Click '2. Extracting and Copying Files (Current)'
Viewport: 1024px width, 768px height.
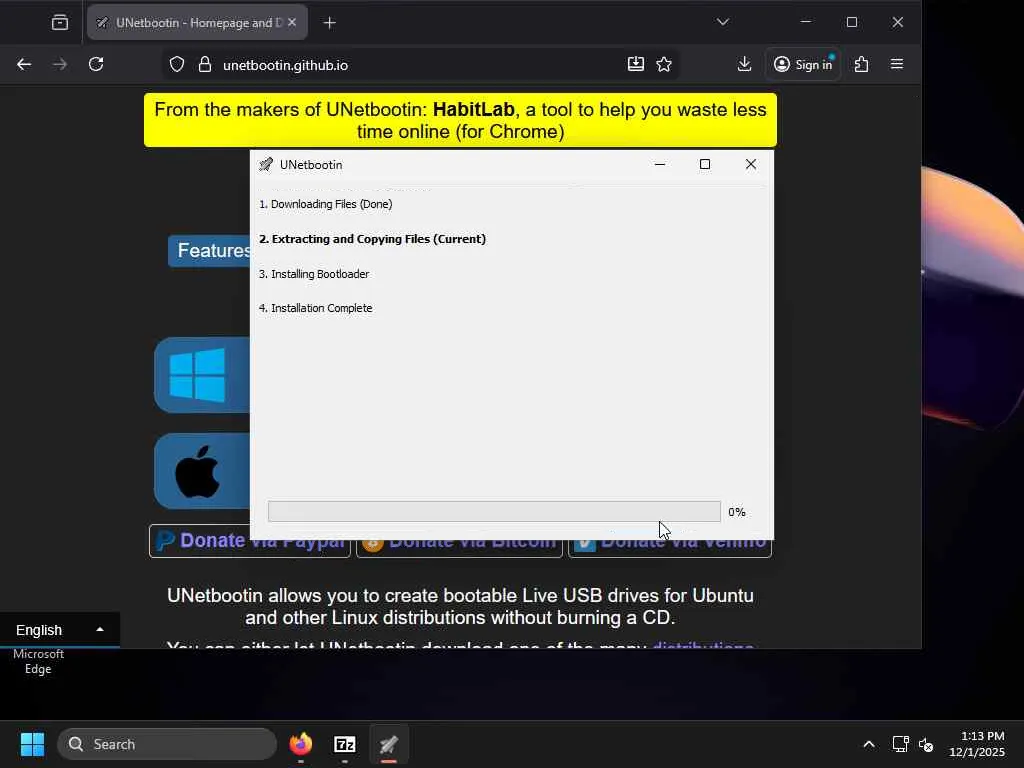tap(372, 239)
